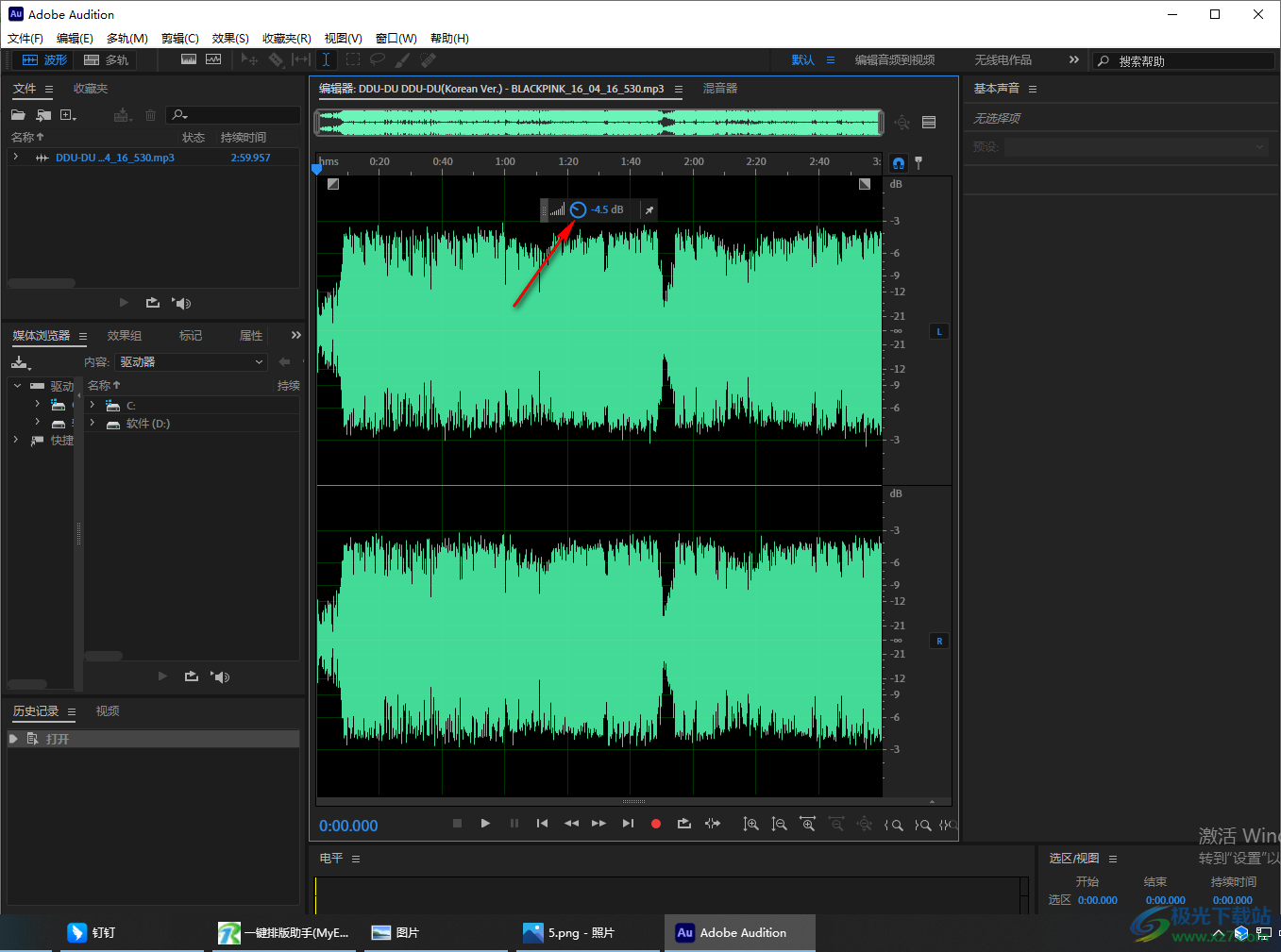Zoom in at in point icon

tap(893, 824)
